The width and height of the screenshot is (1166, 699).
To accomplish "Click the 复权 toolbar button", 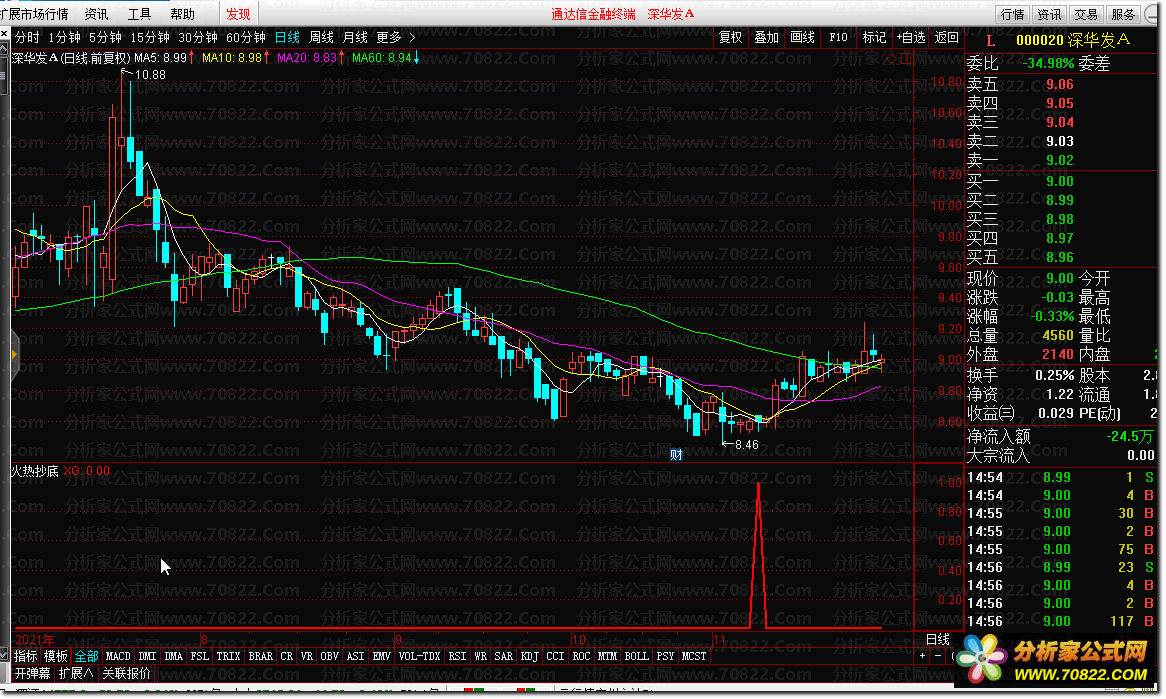I will 730,37.
